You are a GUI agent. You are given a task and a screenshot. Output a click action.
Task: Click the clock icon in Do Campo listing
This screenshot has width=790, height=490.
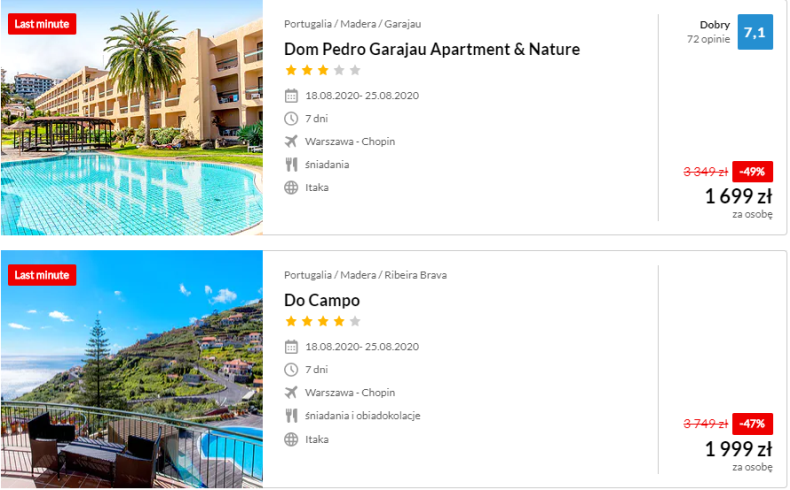[x=291, y=370]
